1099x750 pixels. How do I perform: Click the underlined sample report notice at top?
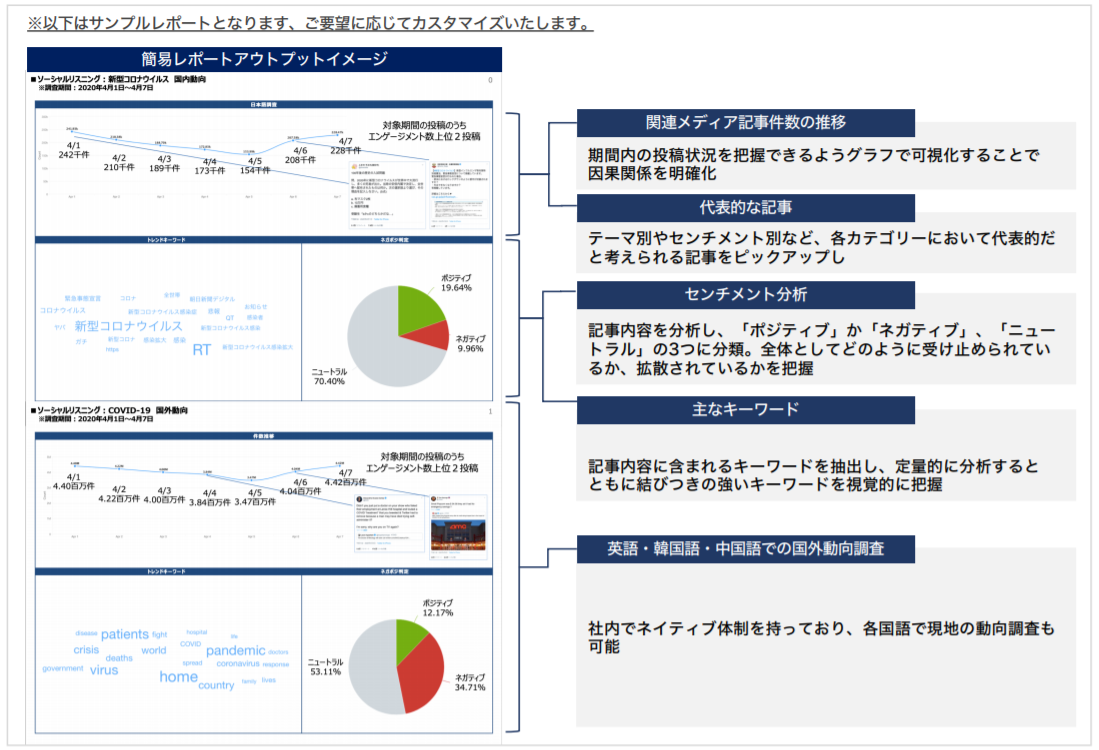310,23
